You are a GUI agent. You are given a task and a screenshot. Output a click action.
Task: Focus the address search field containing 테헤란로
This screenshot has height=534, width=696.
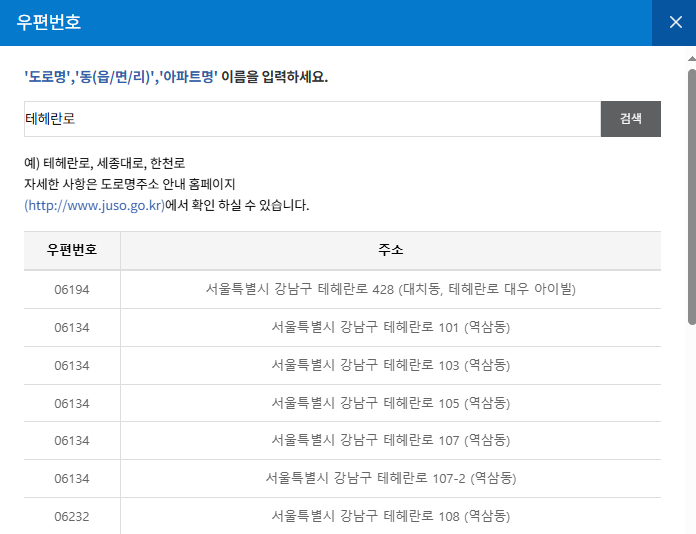coord(312,119)
